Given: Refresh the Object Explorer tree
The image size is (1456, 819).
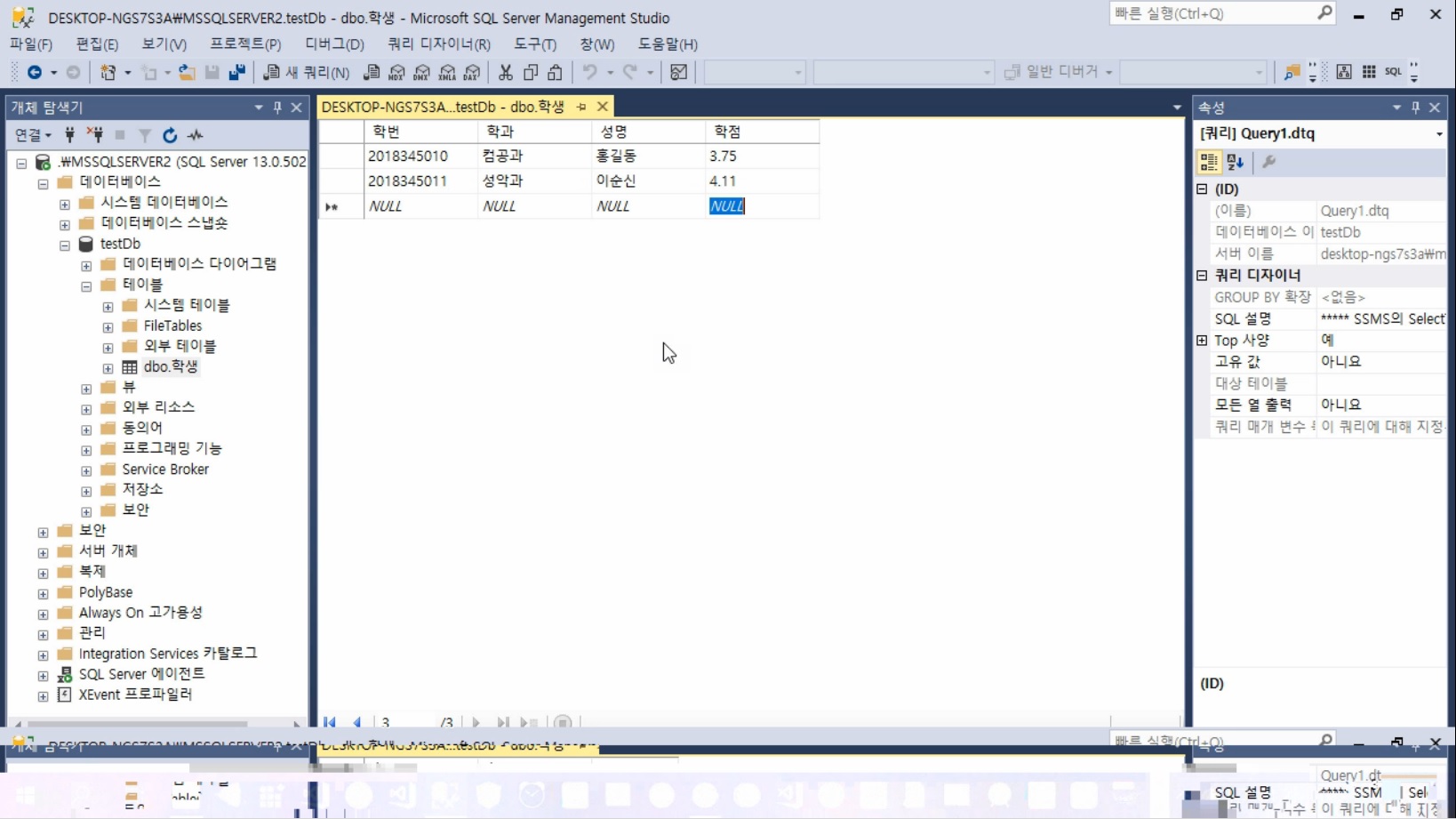Looking at the screenshot, I should pyautogui.click(x=170, y=135).
